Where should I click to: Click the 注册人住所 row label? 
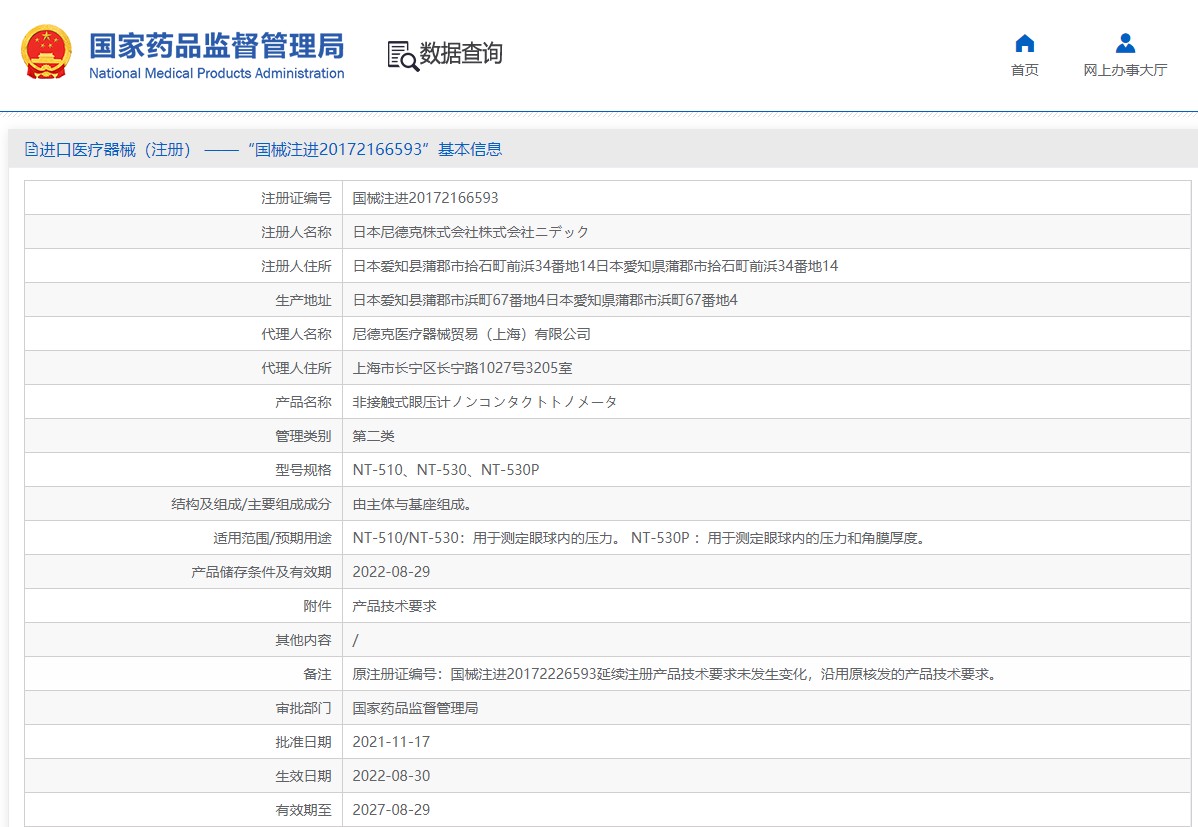(x=296, y=266)
